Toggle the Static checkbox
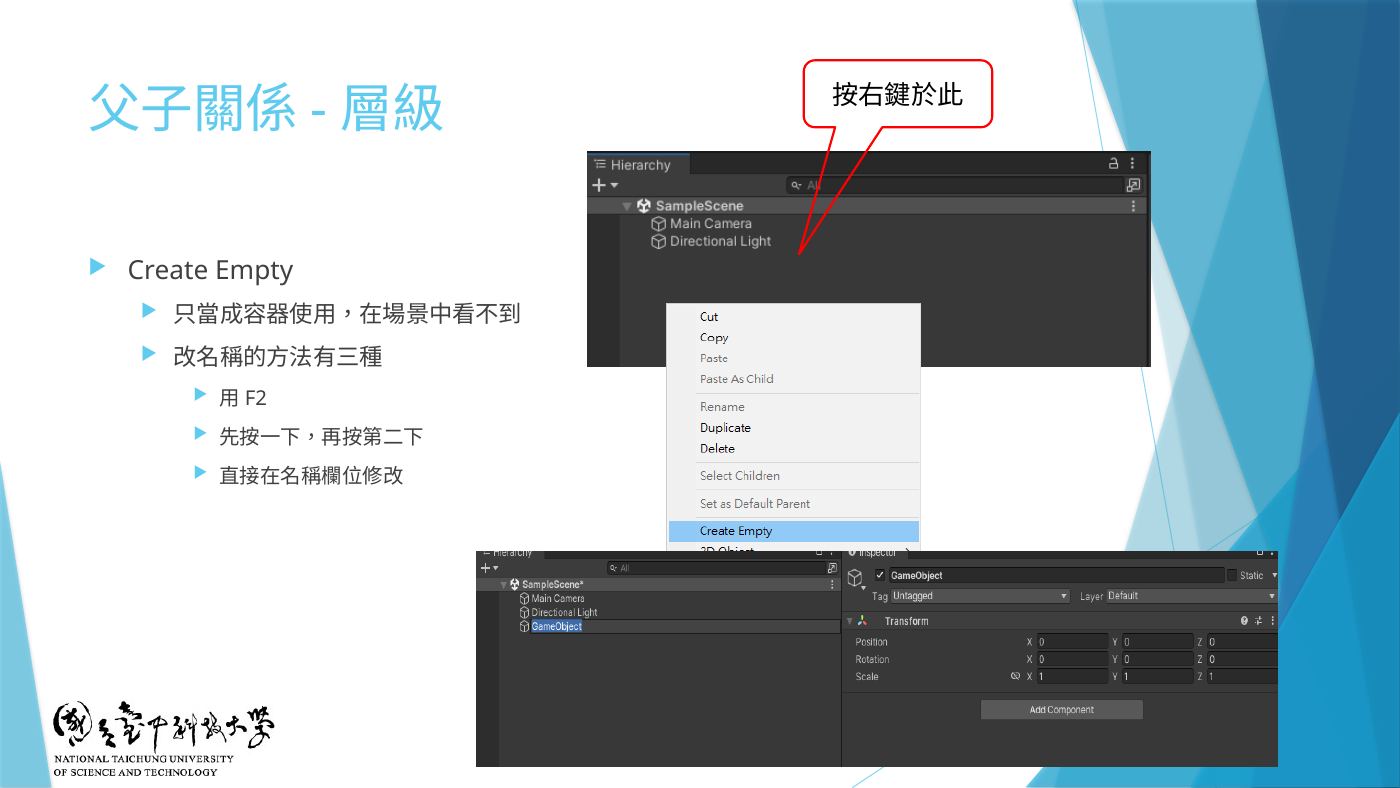This screenshot has width=1400, height=788. [1232, 575]
